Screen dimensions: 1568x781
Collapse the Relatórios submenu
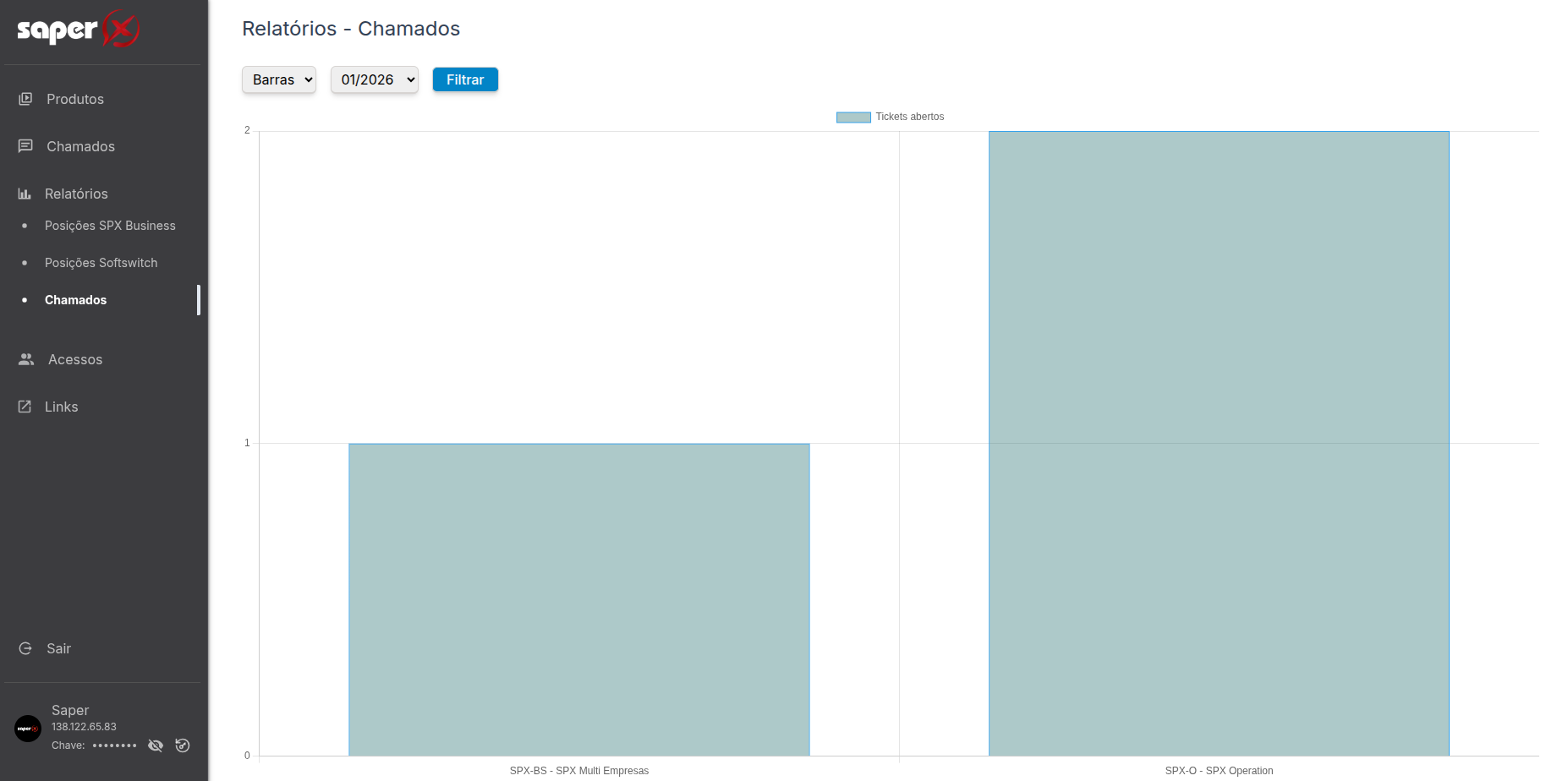(x=76, y=194)
